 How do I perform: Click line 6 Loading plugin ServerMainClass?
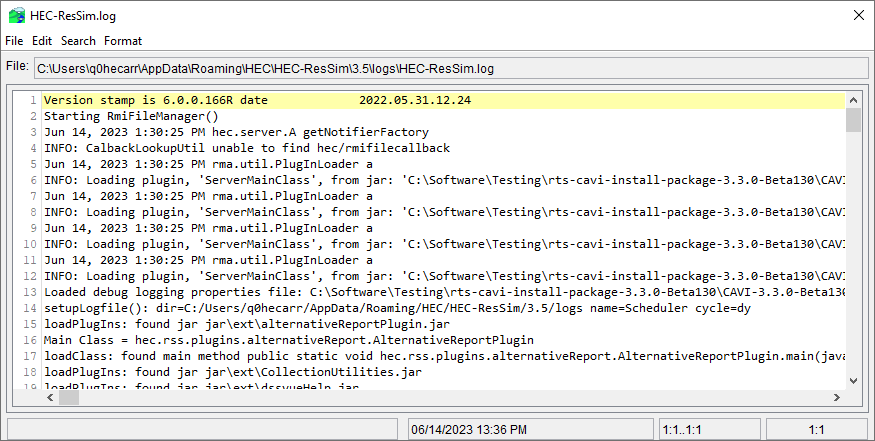(445, 180)
